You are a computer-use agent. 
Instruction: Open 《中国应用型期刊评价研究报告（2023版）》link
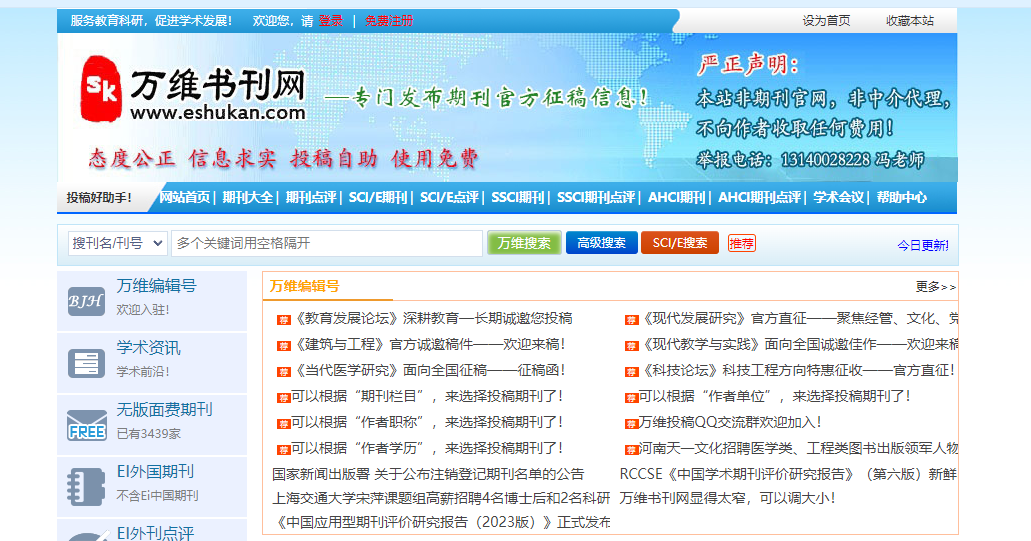441,522
